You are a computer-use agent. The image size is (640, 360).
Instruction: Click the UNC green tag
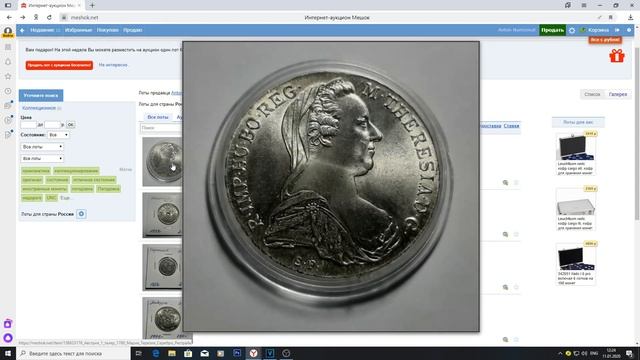point(51,198)
